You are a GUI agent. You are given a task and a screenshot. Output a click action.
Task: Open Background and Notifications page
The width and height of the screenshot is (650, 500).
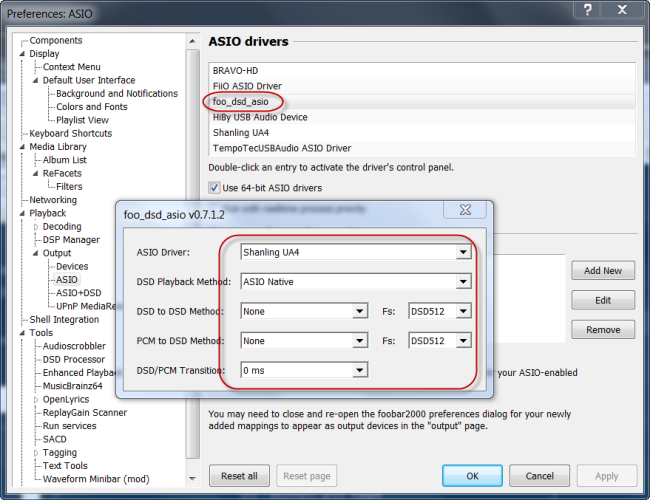[x=117, y=94]
